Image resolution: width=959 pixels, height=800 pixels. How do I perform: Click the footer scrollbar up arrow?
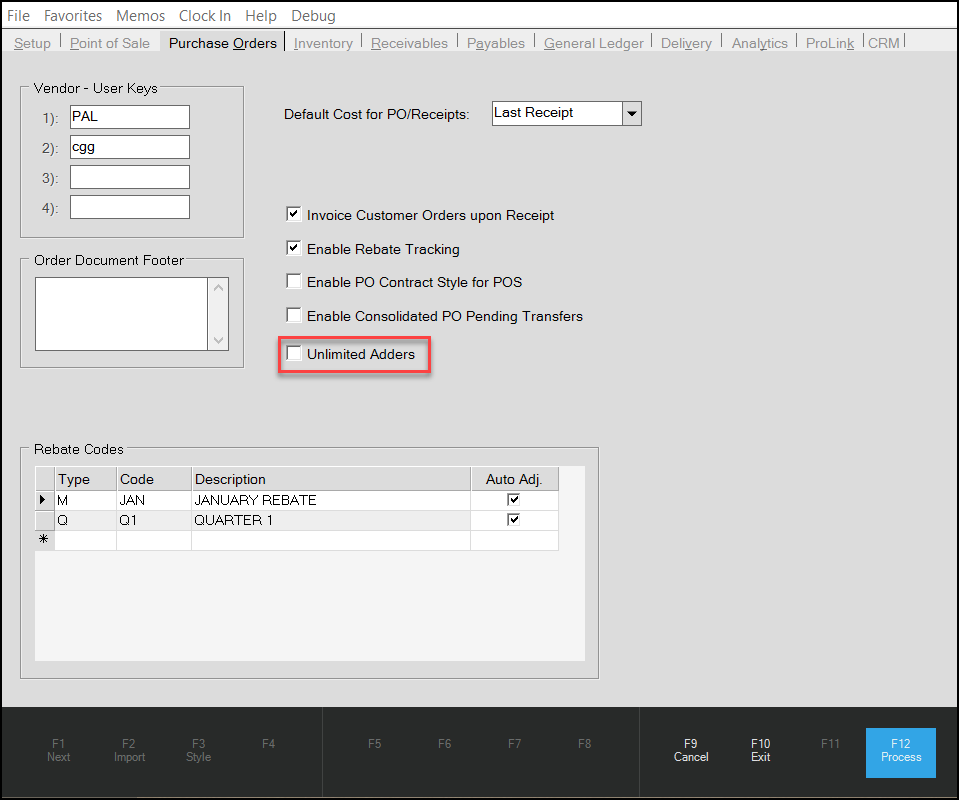(x=218, y=287)
